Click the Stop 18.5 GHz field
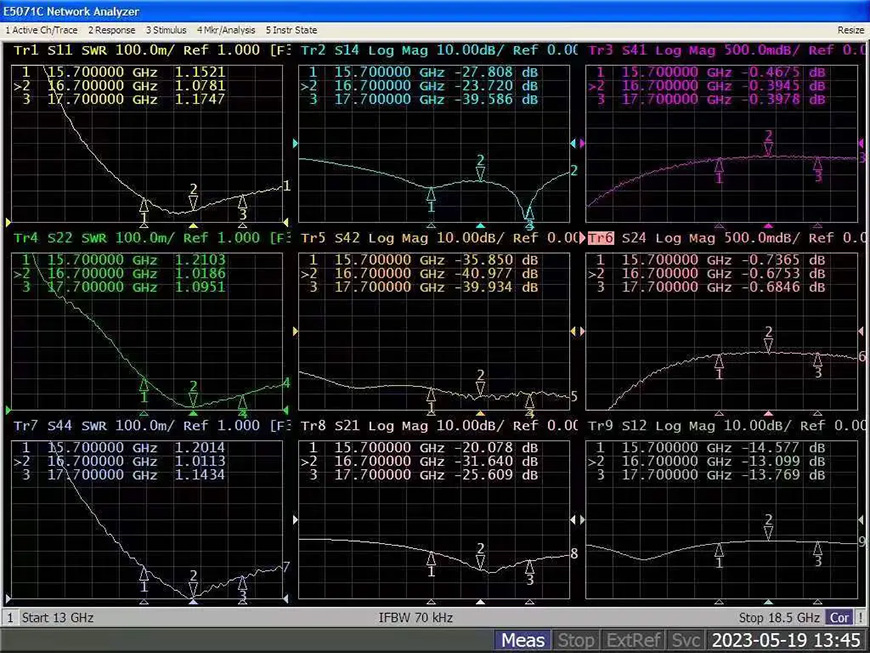This screenshot has height=653, width=870. [x=779, y=617]
